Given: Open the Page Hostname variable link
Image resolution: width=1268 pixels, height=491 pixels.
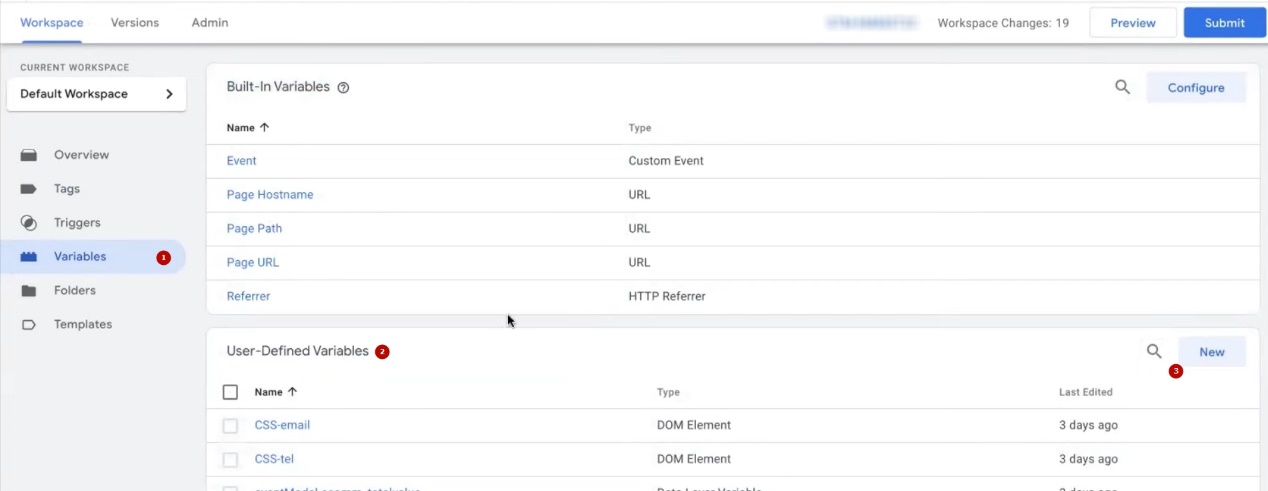Looking at the screenshot, I should pos(270,195).
